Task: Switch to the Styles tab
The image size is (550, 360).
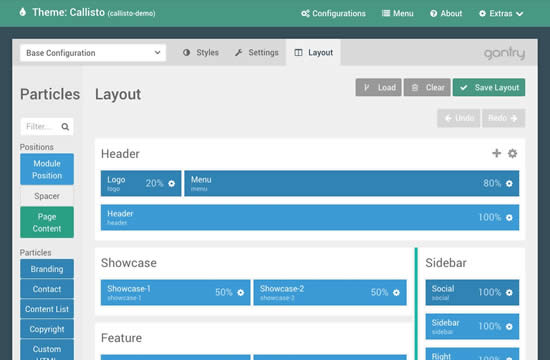Action: (201, 53)
